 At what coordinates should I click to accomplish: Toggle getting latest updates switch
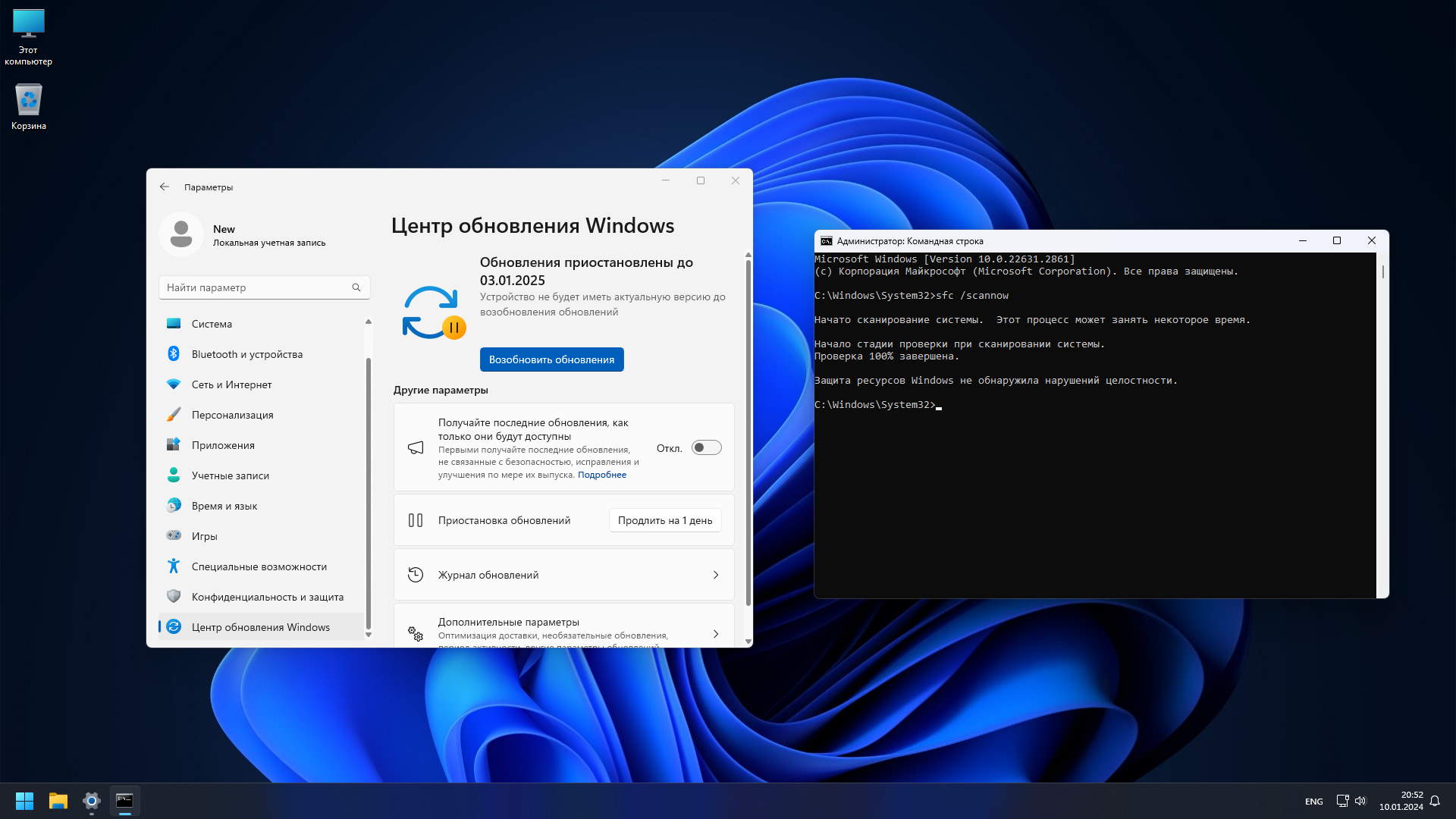pos(706,448)
